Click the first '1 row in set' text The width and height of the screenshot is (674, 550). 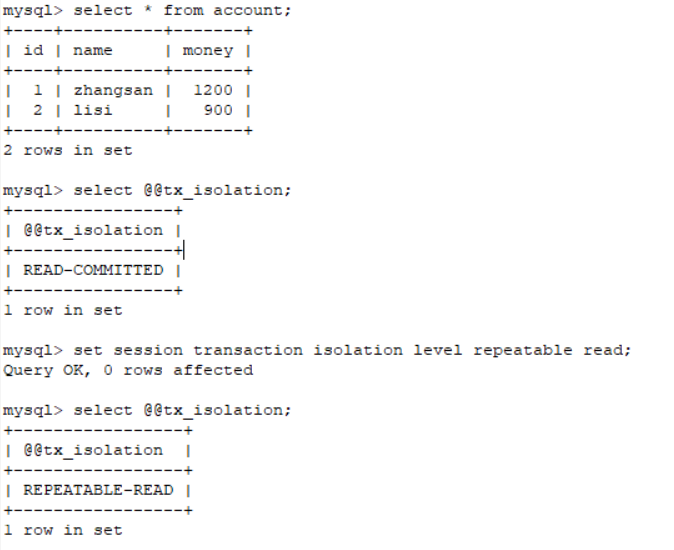coord(63,310)
